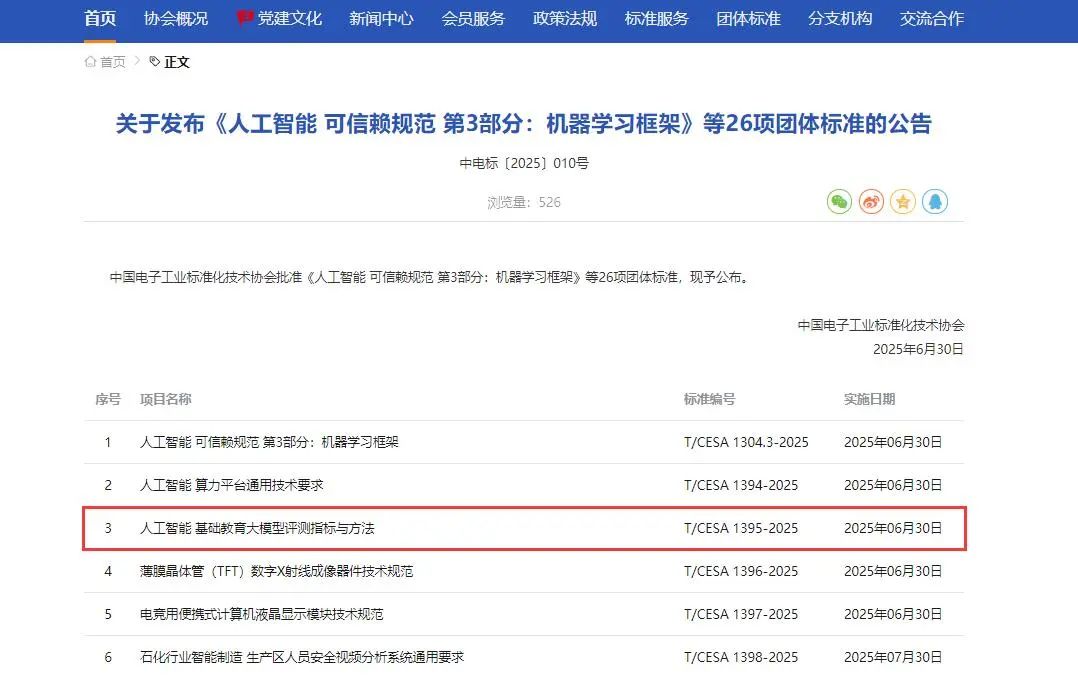Click standard number T/CESA 1395-2025

[x=740, y=528]
